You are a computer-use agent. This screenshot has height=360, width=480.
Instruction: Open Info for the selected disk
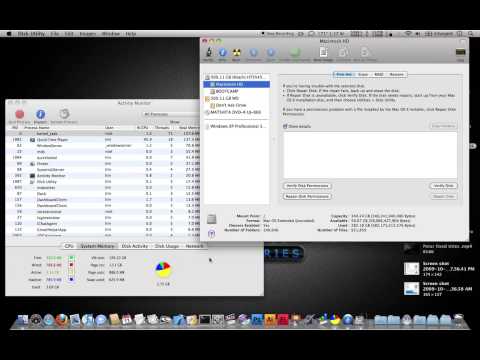(x=223, y=52)
